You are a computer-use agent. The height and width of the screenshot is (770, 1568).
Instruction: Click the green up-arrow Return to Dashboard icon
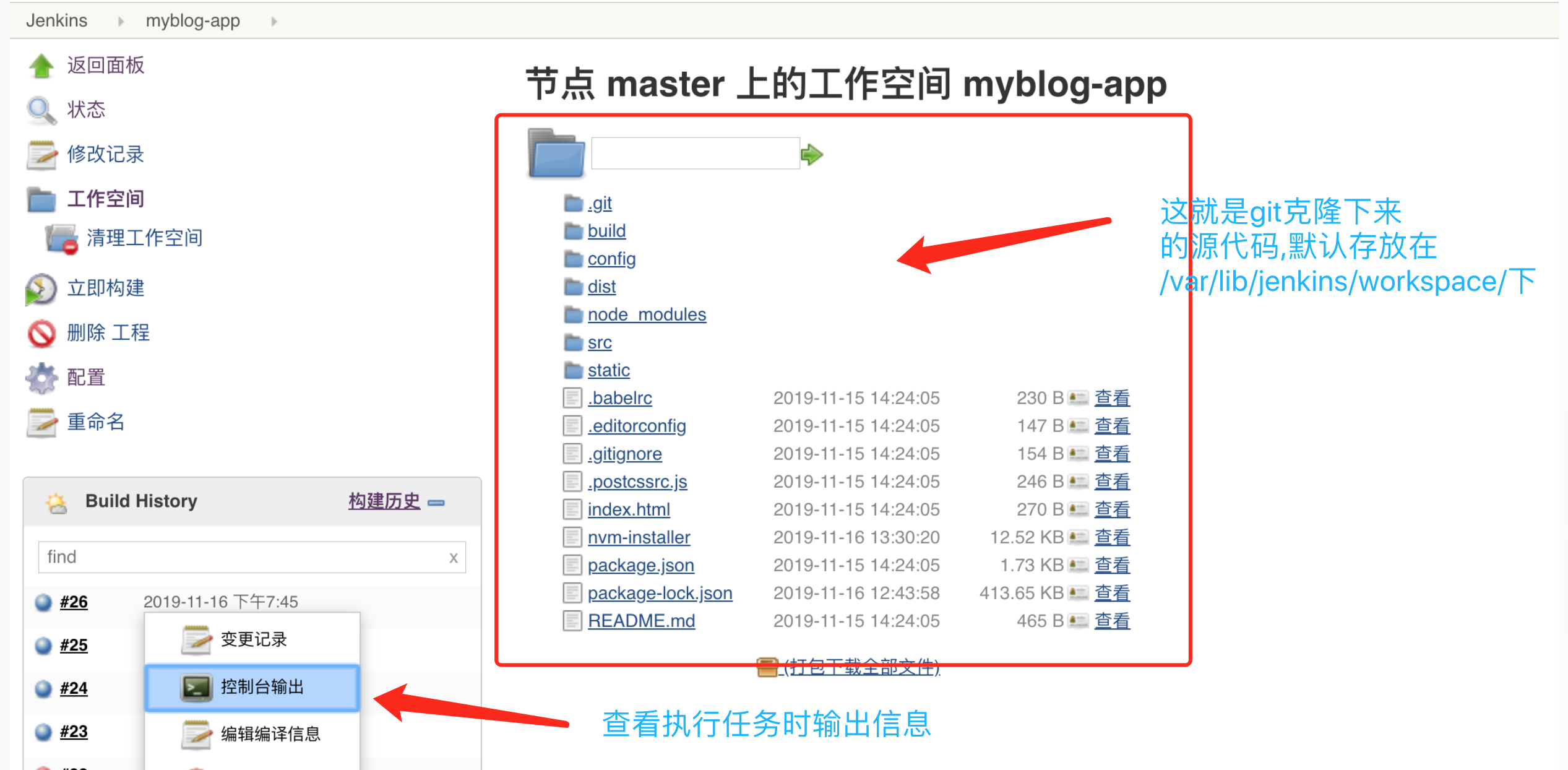point(41,66)
